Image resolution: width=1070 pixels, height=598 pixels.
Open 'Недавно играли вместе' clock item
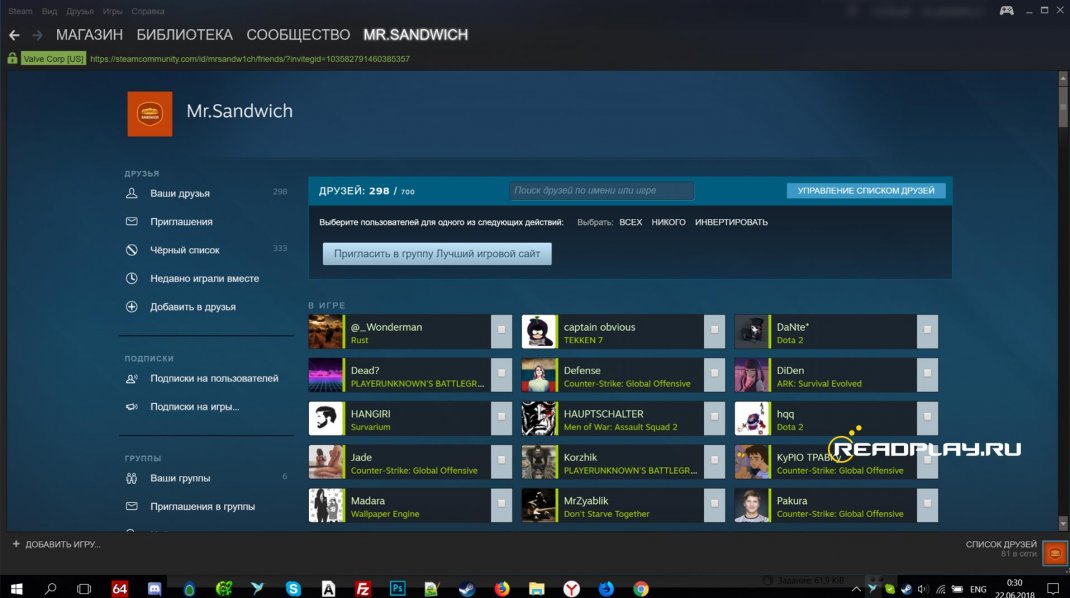point(206,279)
